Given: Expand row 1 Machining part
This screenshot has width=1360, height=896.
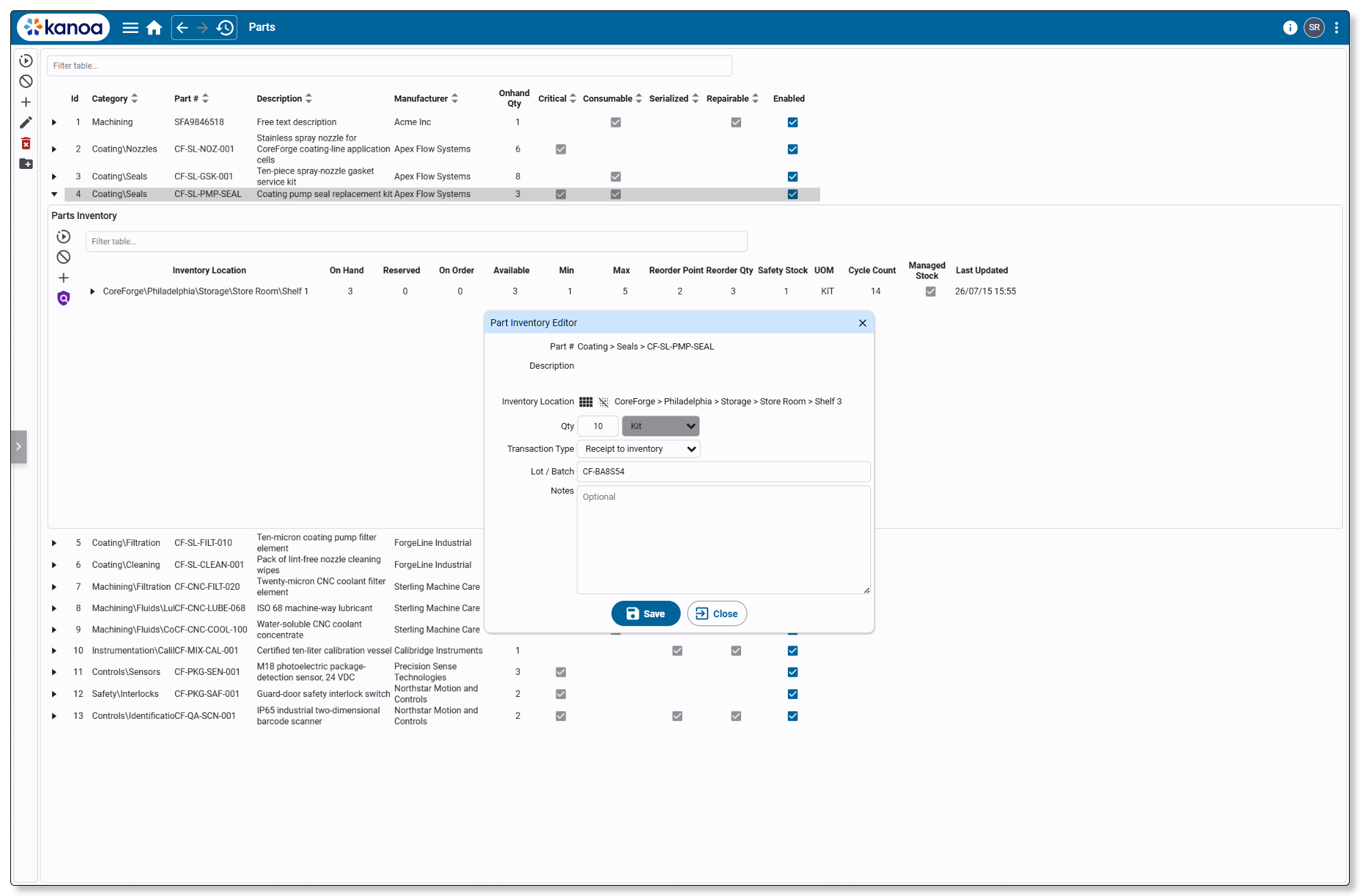Looking at the screenshot, I should [54, 122].
